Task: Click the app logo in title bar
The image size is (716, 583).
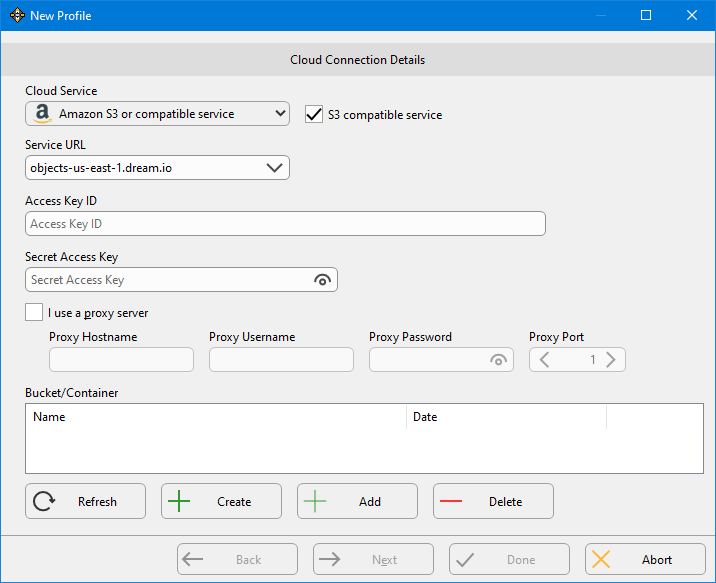Action: tap(16, 15)
